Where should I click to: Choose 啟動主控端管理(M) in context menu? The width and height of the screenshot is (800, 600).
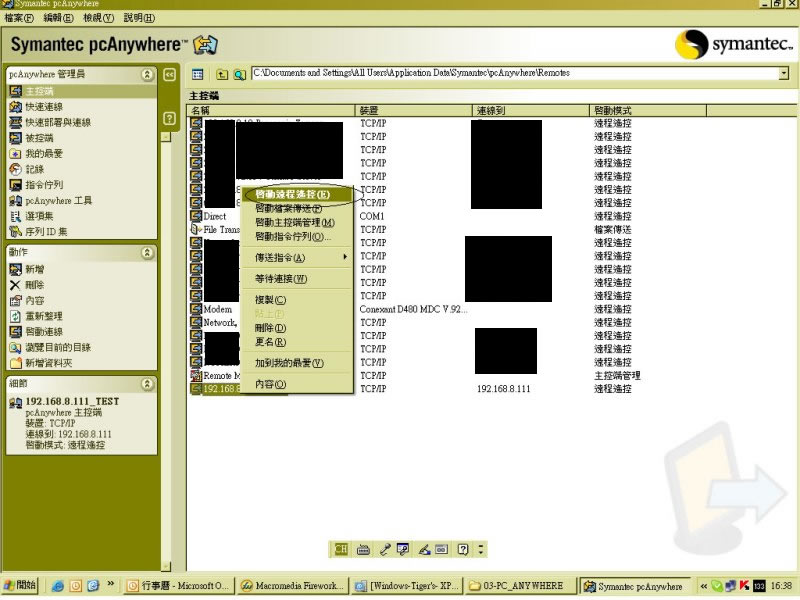pos(296,222)
